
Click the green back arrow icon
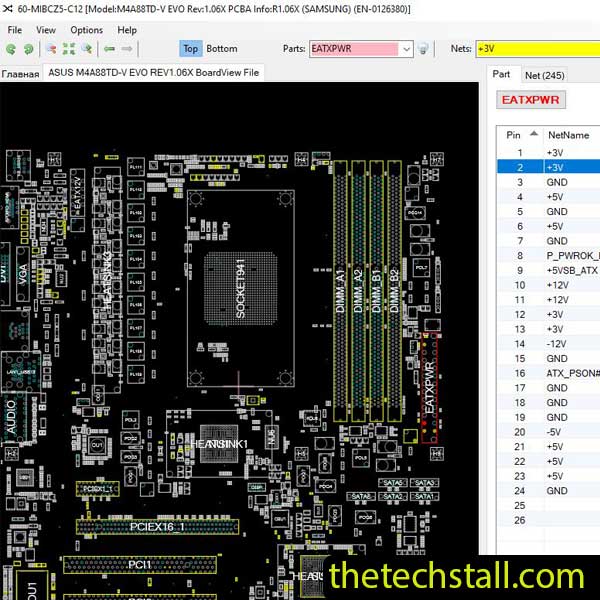click(x=110, y=49)
